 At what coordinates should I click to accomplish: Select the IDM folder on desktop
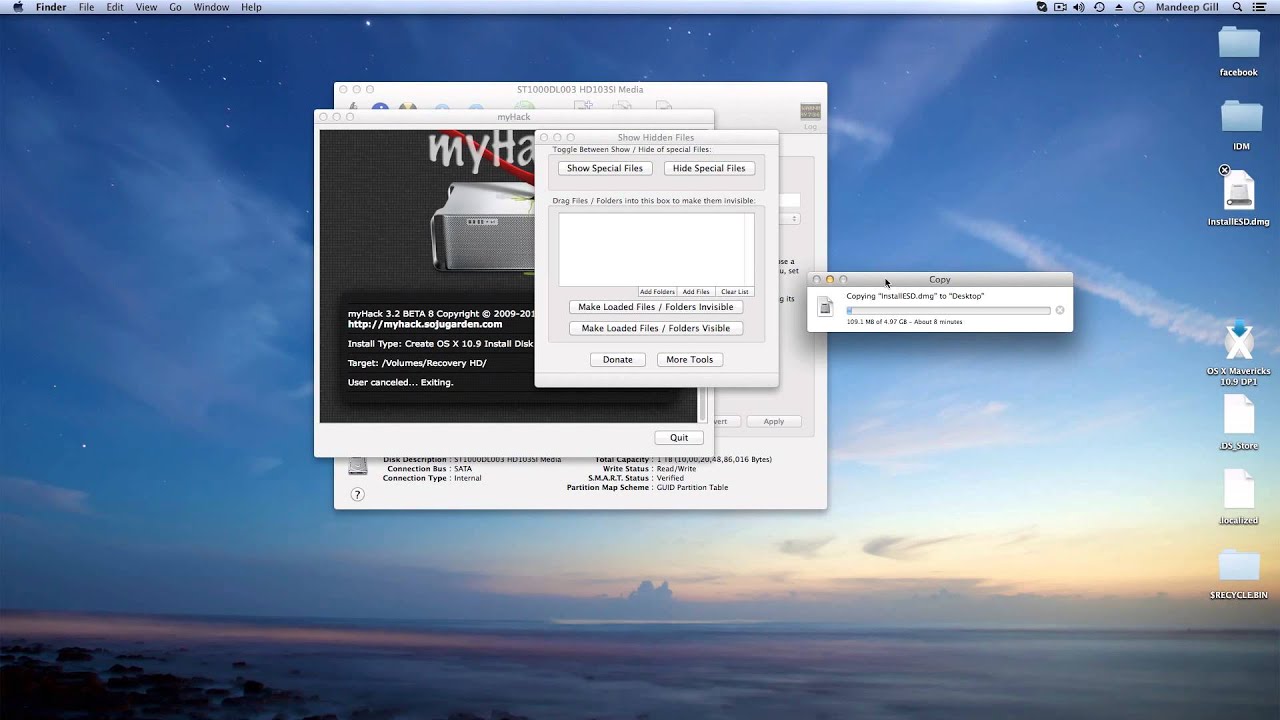point(1241,117)
